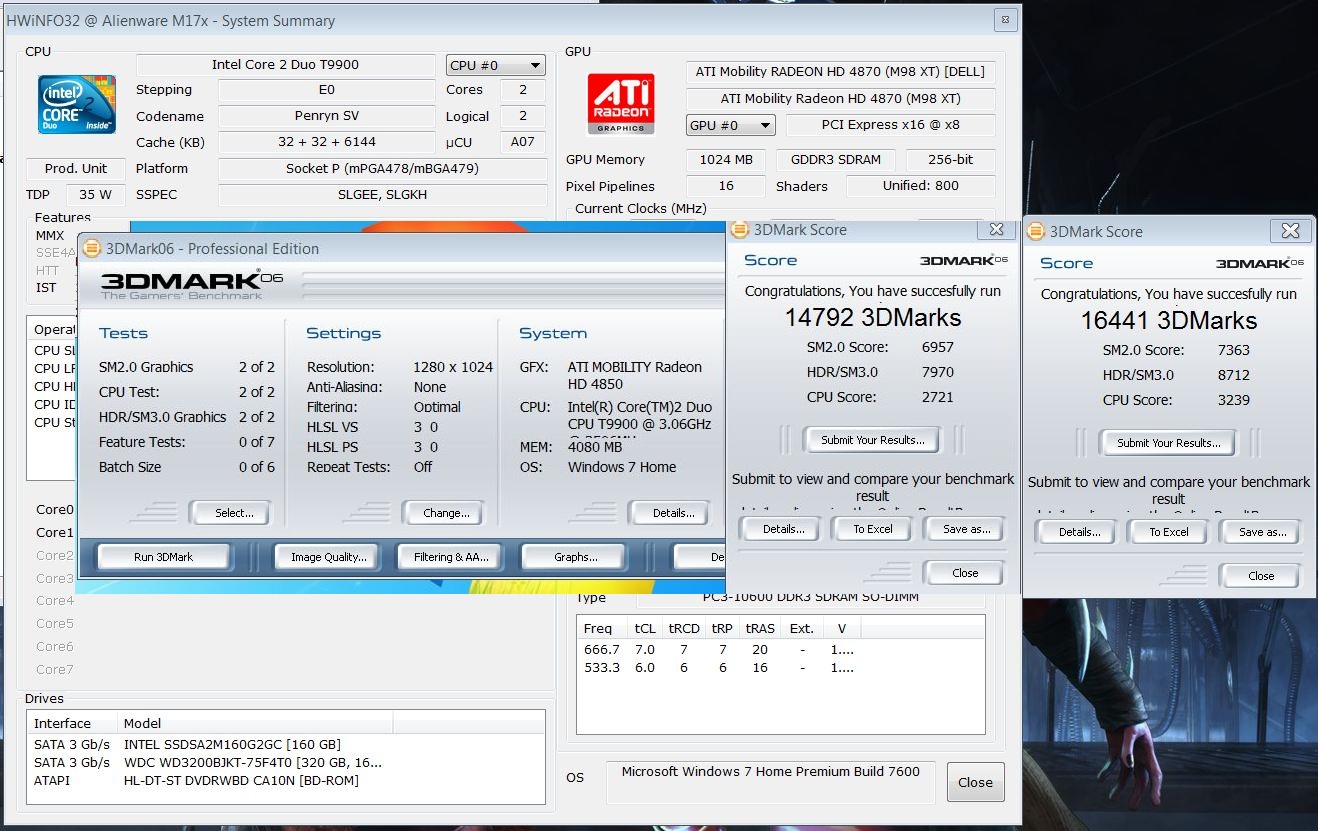This screenshot has width=1318, height=831.
Task: Click the Freq column header in memory table
Action: tap(603, 629)
